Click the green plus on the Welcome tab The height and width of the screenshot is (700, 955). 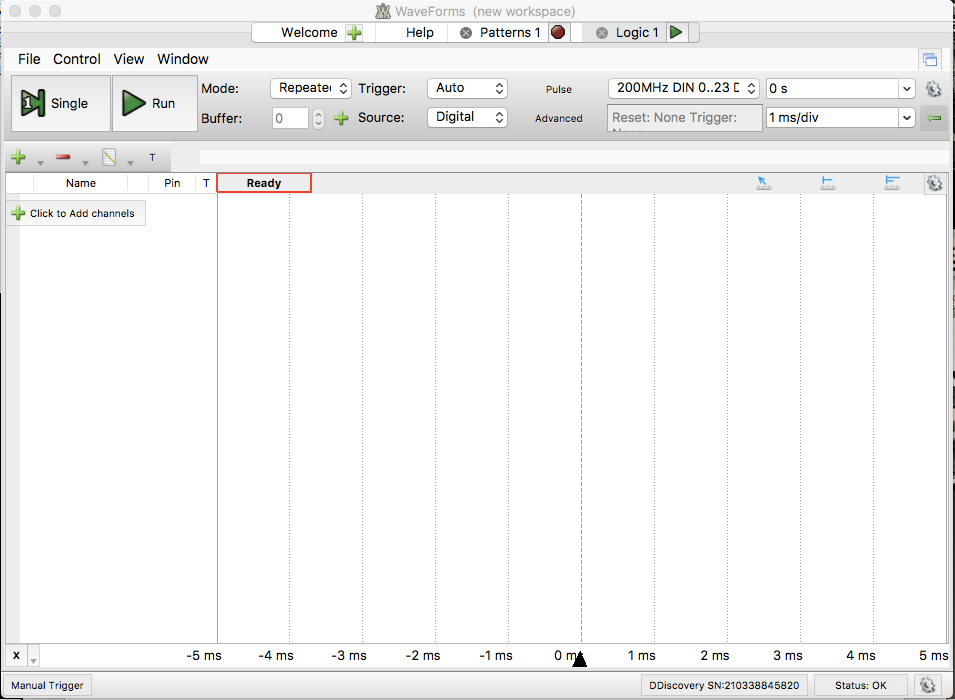point(354,33)
